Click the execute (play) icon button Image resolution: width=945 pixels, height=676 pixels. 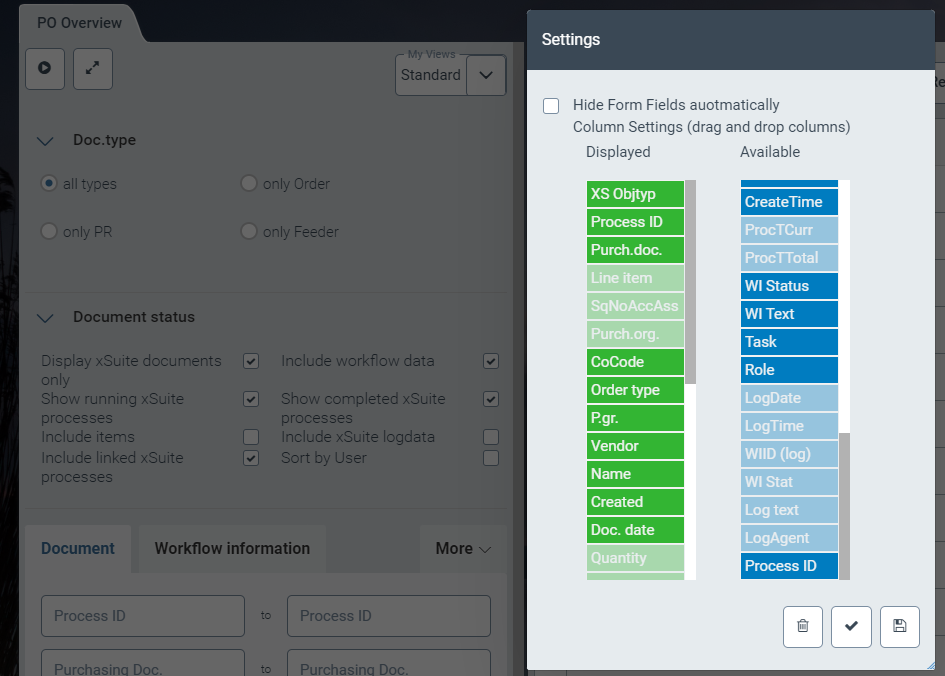45,68
